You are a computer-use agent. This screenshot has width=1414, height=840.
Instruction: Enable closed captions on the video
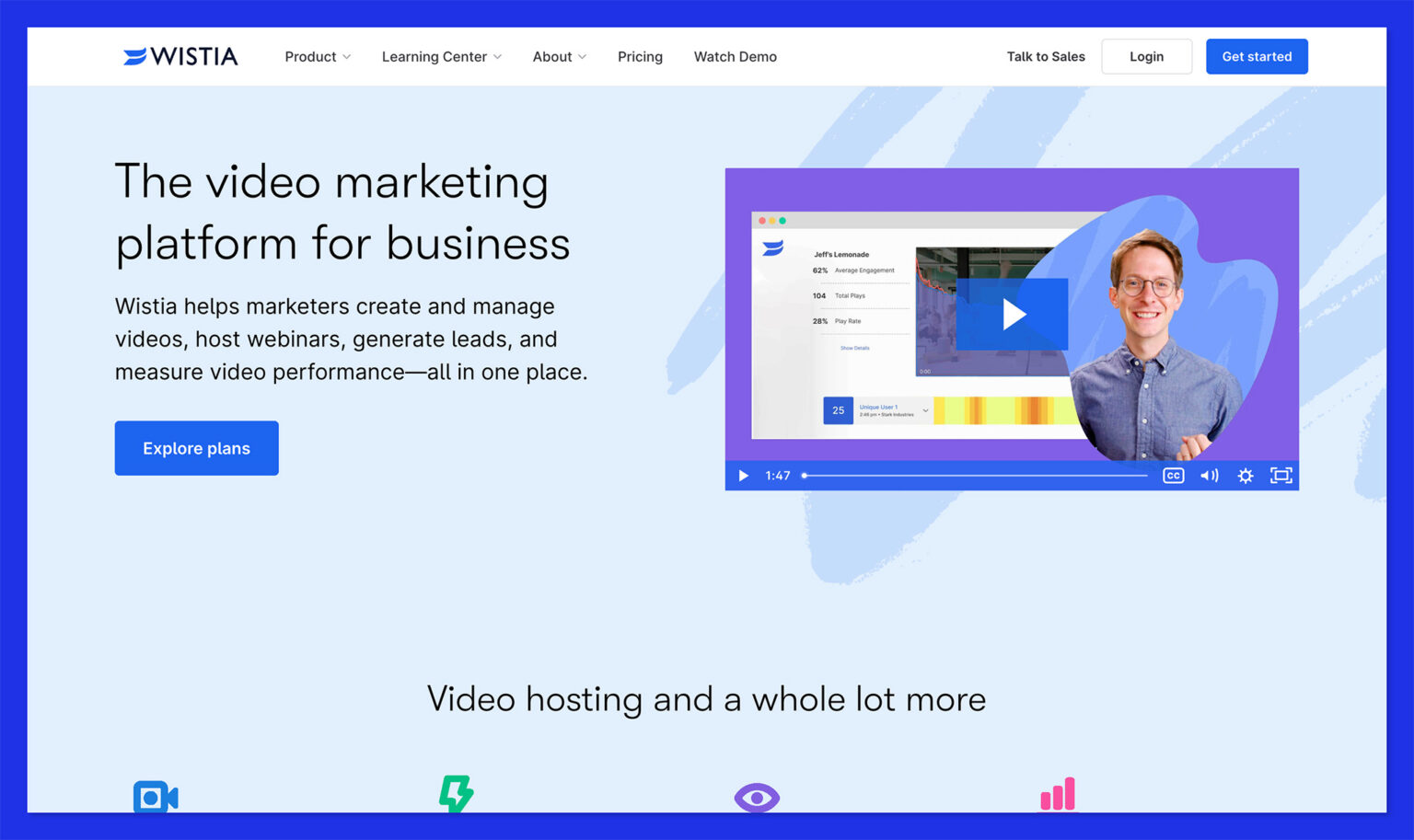(x=1173, y=476)
